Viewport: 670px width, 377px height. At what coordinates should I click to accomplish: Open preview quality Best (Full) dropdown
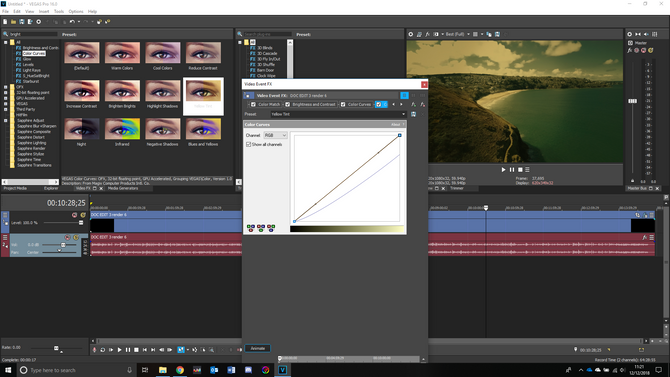(x=468, y=34)
